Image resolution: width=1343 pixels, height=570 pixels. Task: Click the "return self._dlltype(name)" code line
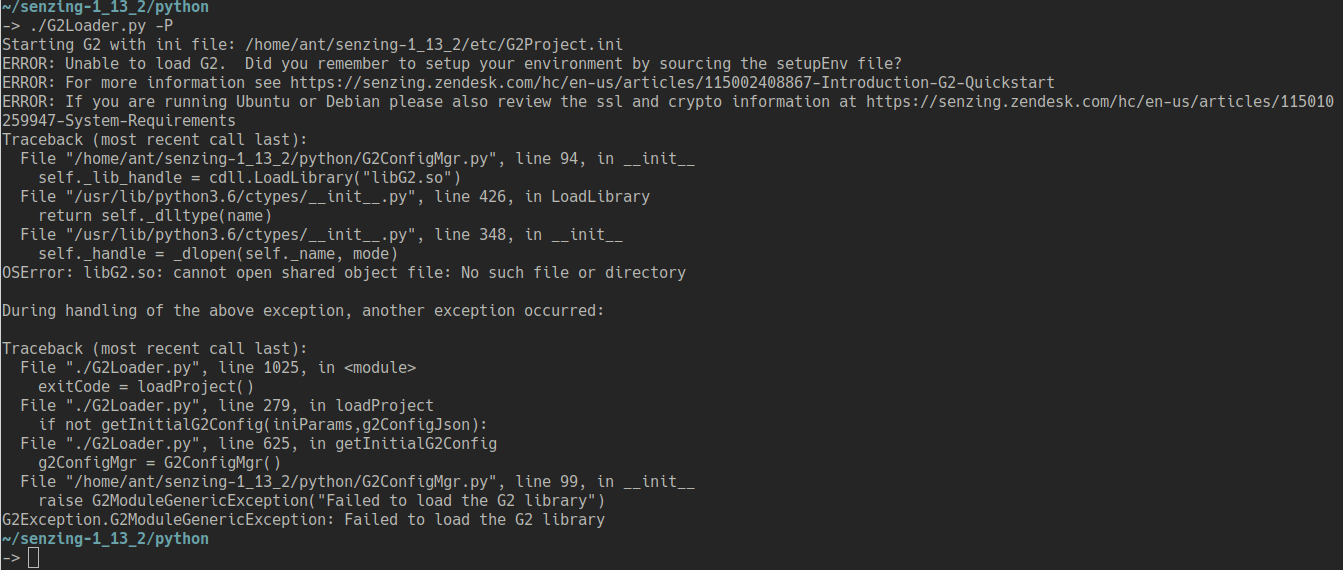click(x=155, y=216)
